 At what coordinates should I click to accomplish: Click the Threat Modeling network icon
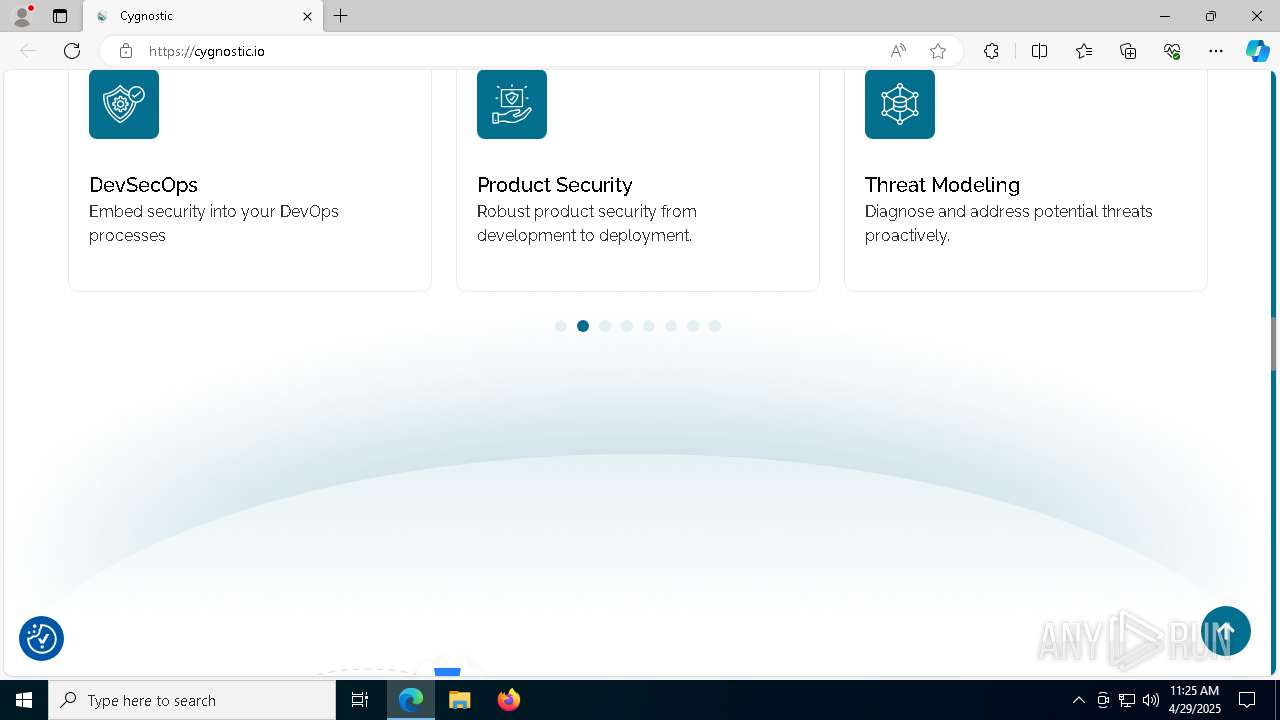coord(900,104)
